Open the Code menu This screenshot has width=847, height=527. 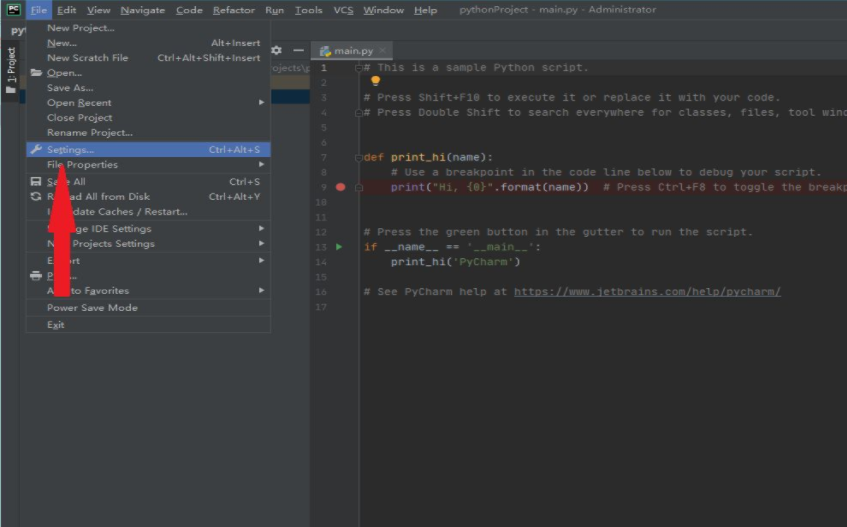(189, 10)
